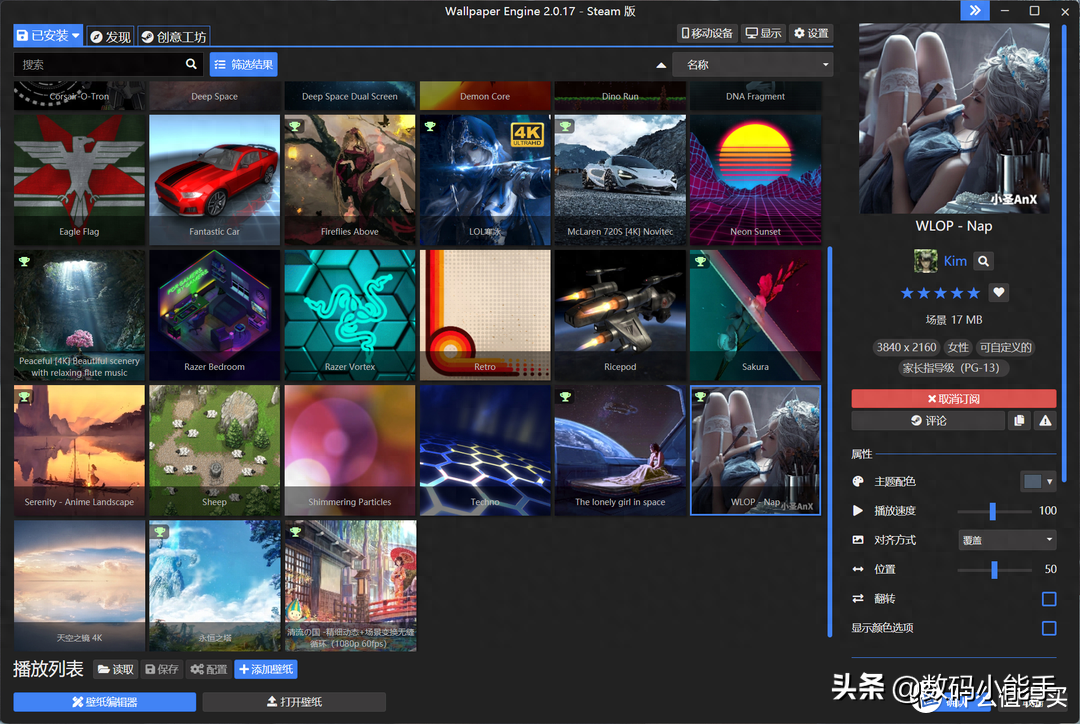
Task: Select the Razer Vortex wallpaper thumbnail
Action: click(x=350, y=315)
